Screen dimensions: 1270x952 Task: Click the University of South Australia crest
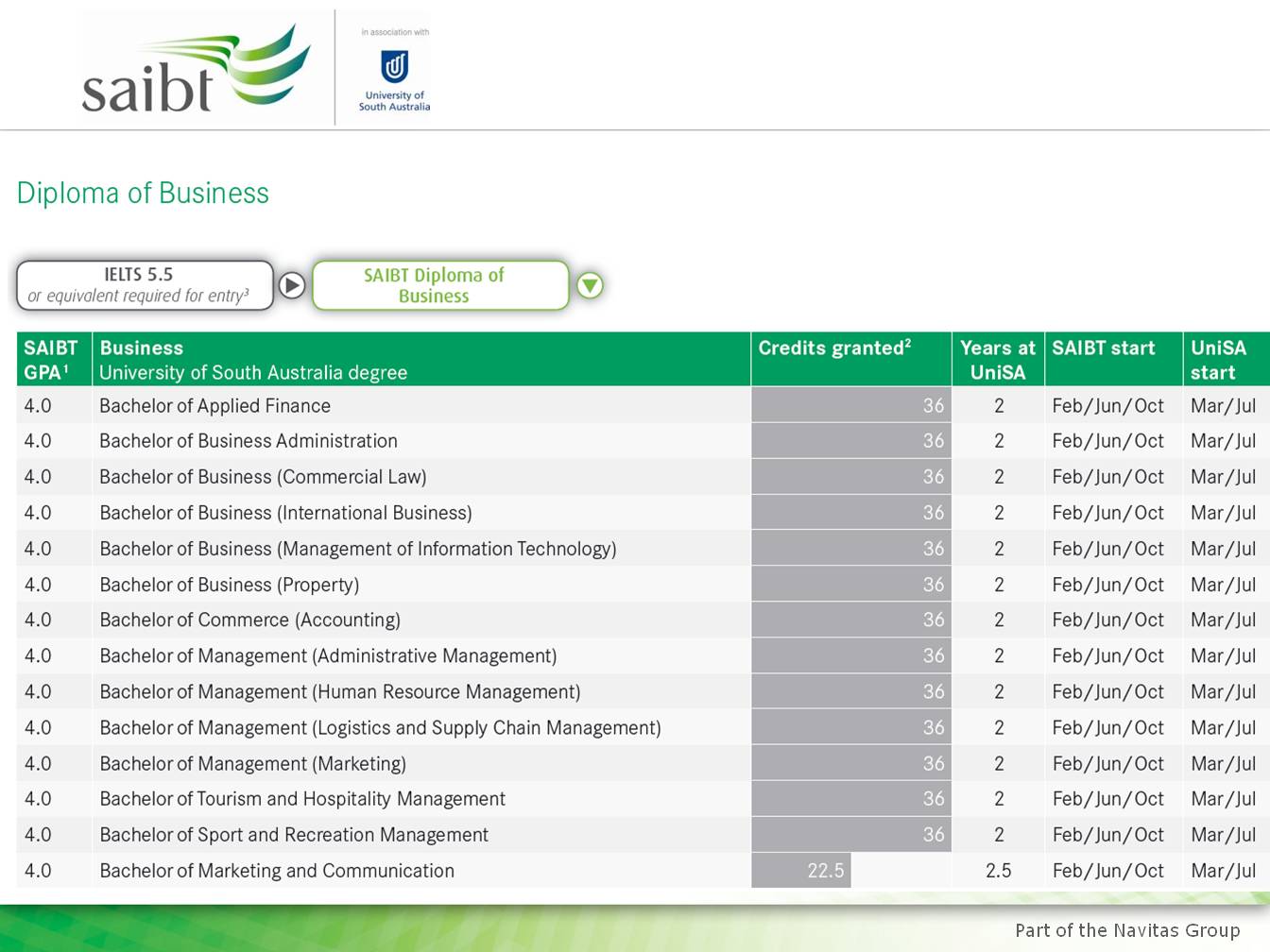pyautogui.click(x=394, y=66)
